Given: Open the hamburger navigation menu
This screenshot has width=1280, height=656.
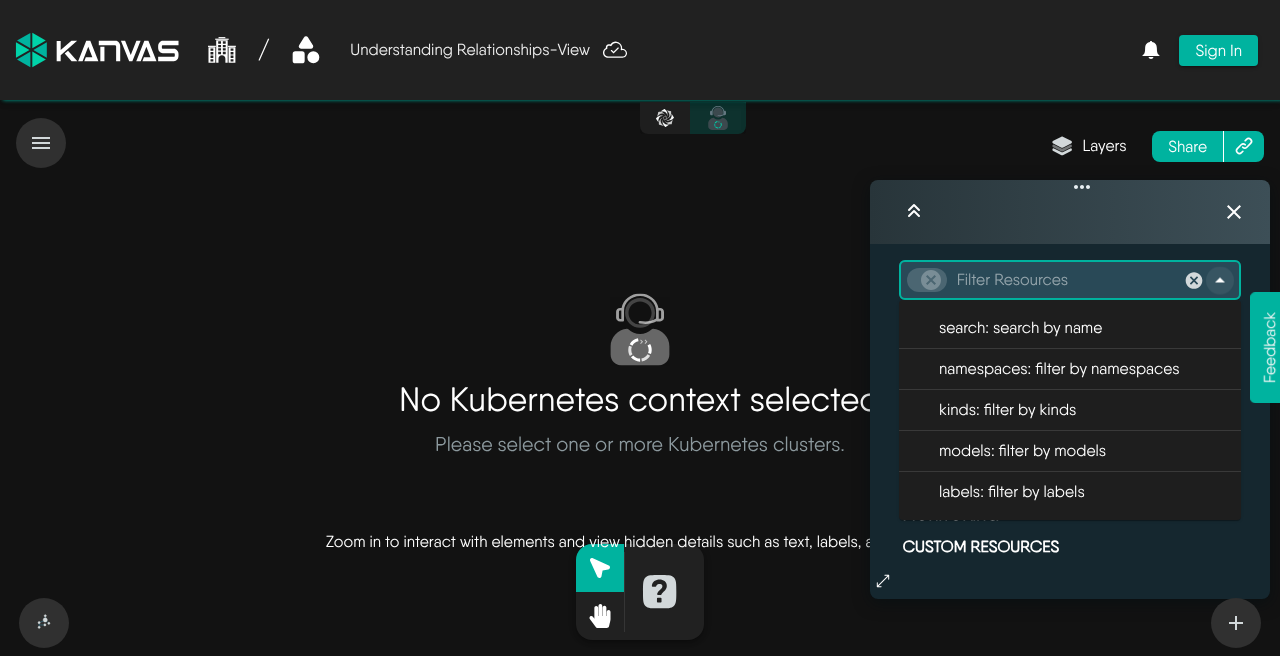Looking at the screenshot, I should (41, 143).
